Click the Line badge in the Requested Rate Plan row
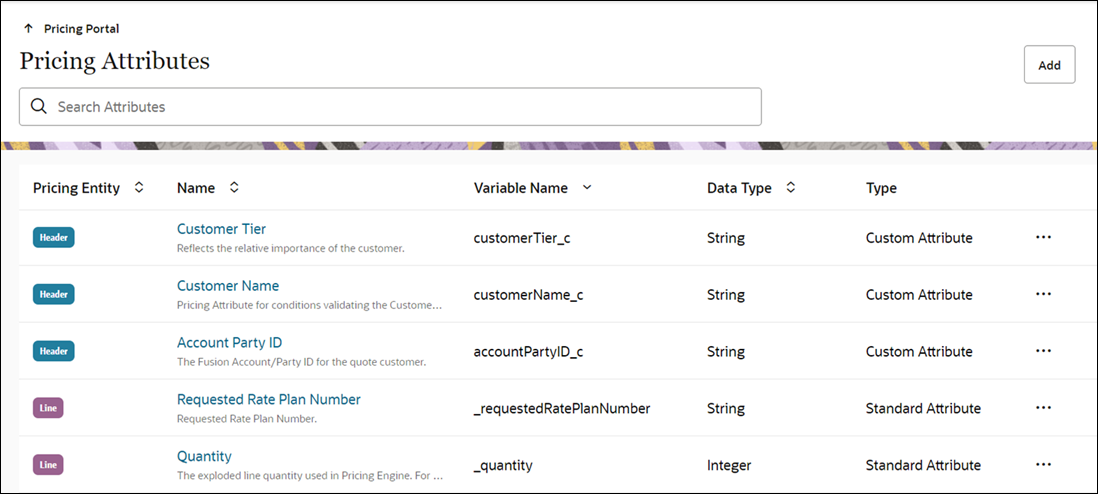 coord(48,408)
